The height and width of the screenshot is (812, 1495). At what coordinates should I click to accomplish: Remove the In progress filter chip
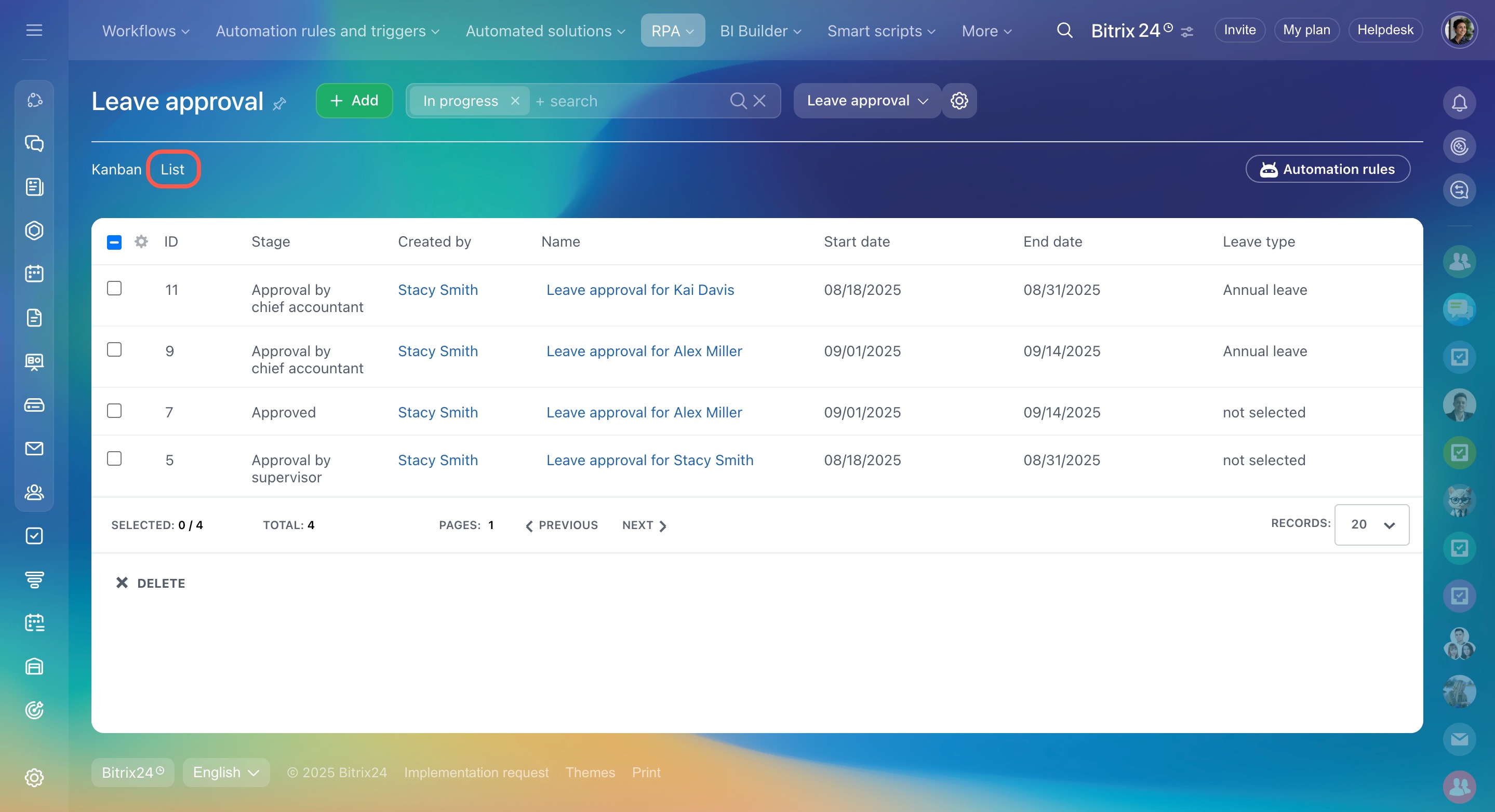click(x=515, y=101)
